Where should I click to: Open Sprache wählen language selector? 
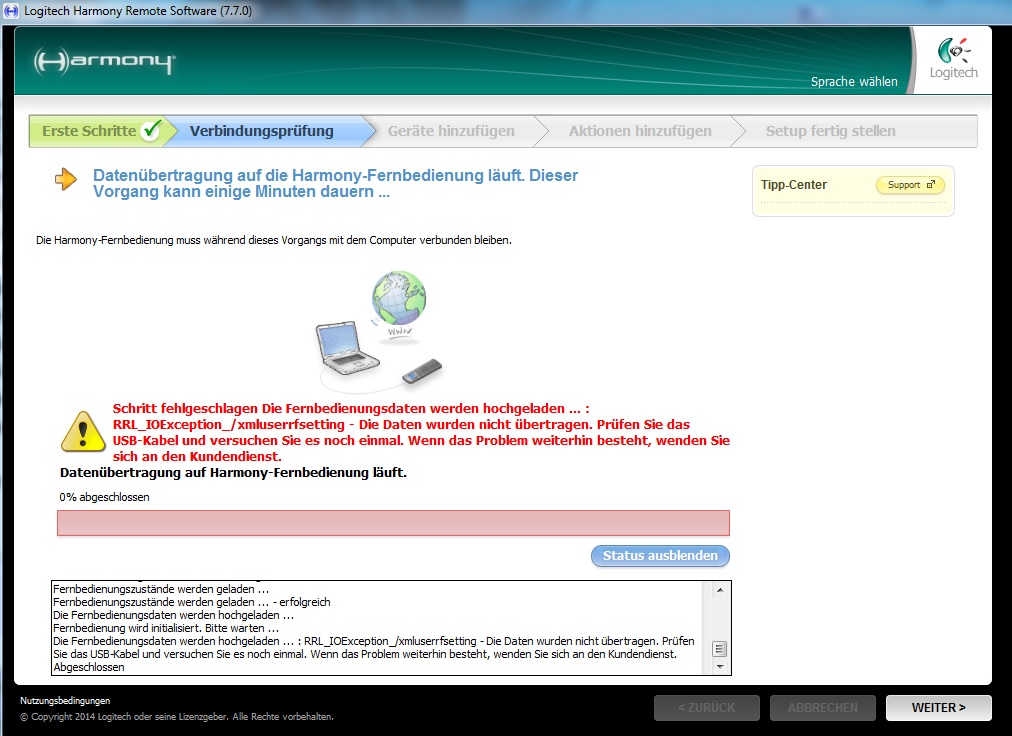click(x=854, y=81)
